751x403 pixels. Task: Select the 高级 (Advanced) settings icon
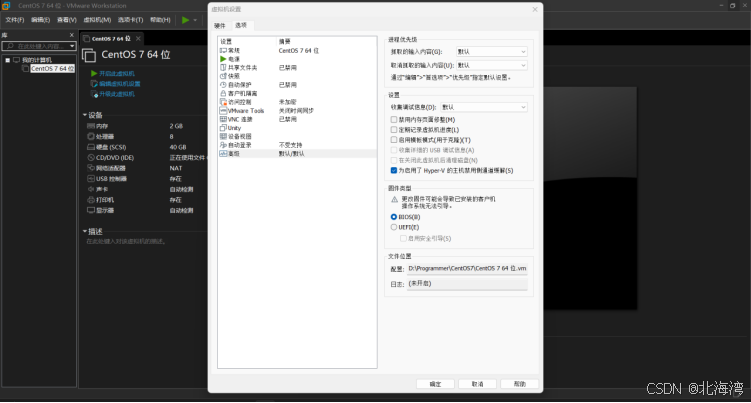223,153
